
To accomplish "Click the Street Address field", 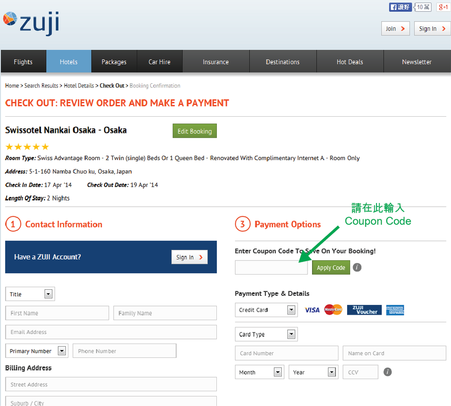I will tap(111, 384).
